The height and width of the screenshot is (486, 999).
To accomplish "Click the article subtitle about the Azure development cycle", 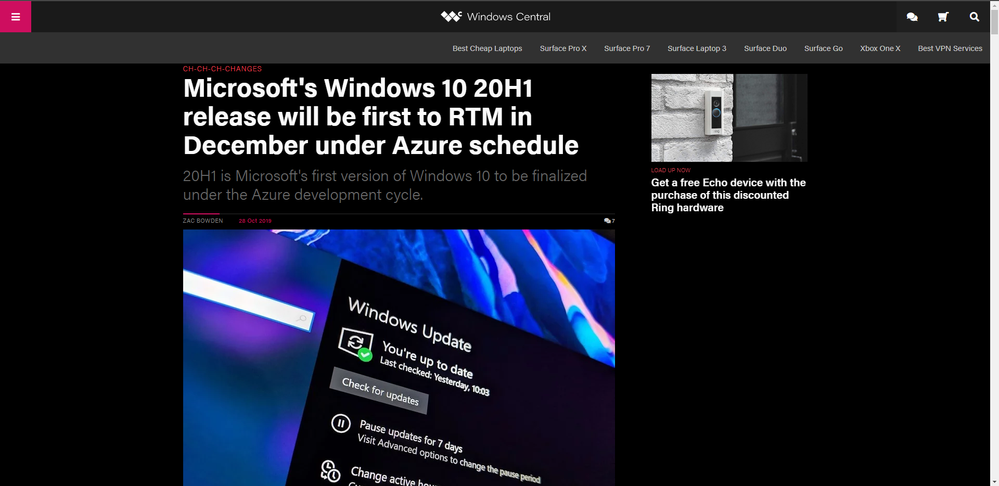I will [385, 185].
